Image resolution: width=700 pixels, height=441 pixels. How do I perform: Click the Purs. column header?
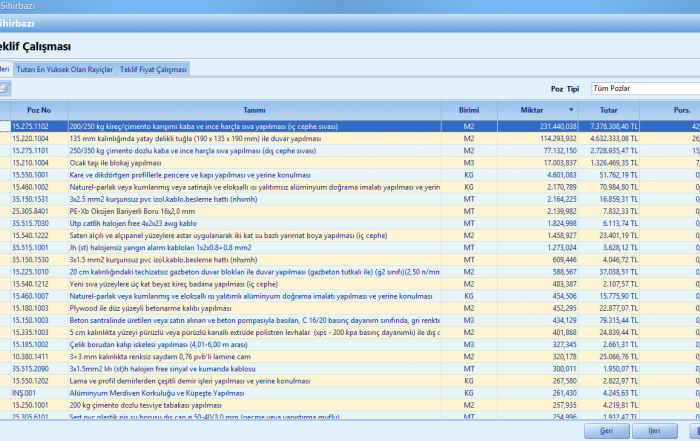pyautogui.click(x=680, y=109)
